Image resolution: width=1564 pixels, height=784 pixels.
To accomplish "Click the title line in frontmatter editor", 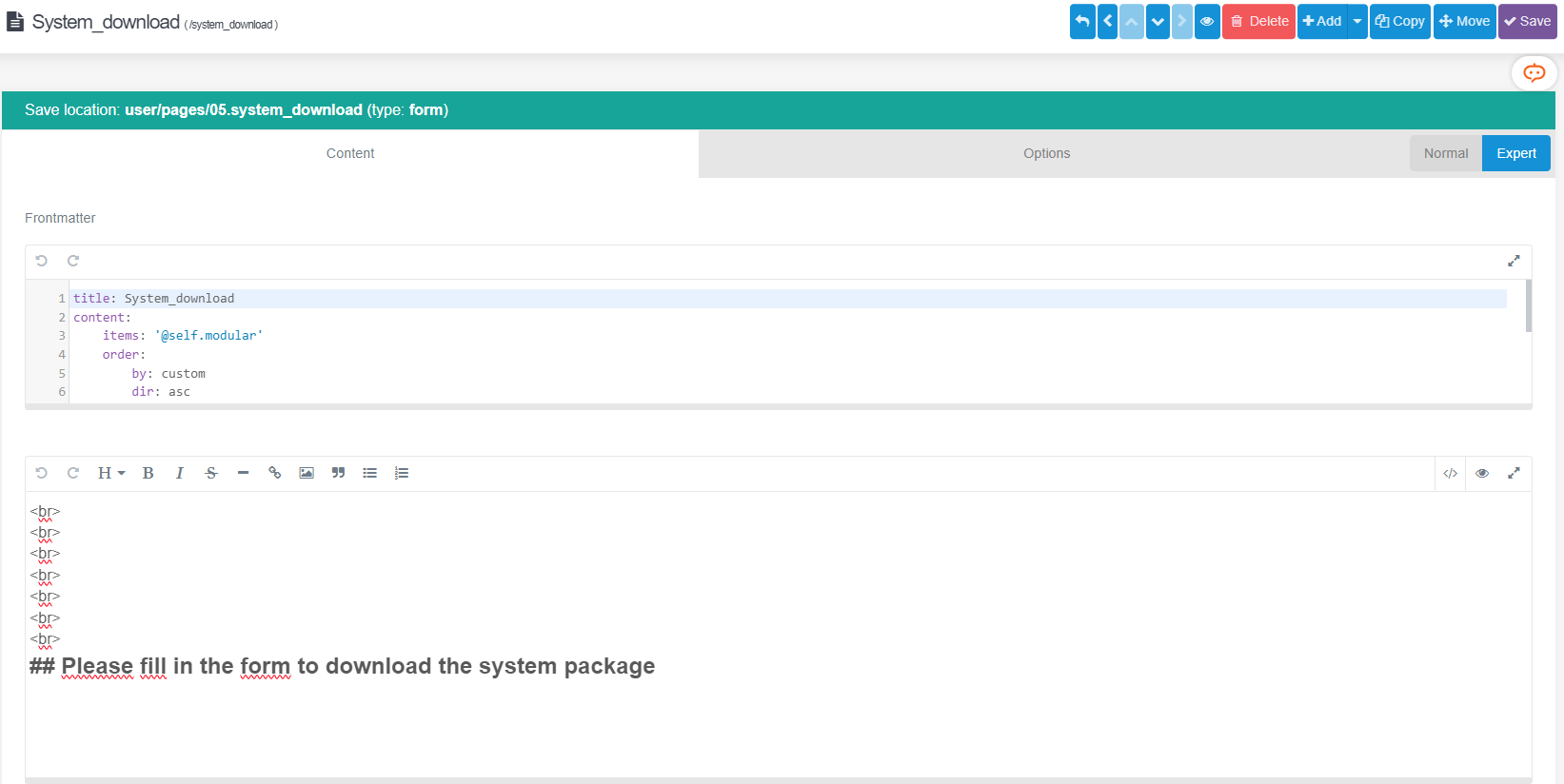I will tap(788, 299).
